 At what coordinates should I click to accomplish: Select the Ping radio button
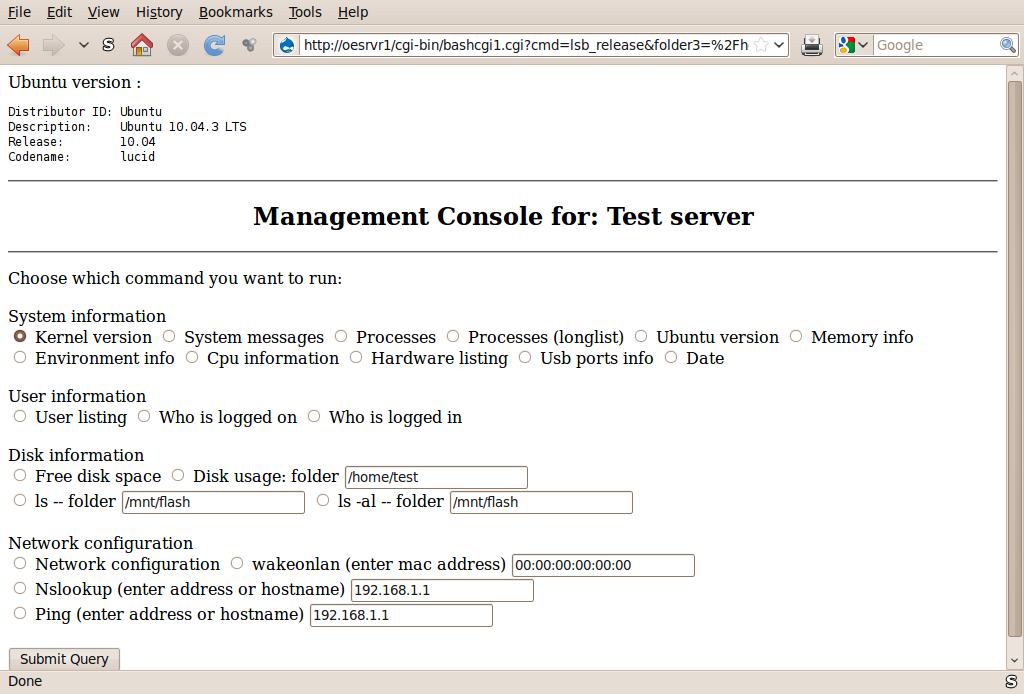coord(20,613)
